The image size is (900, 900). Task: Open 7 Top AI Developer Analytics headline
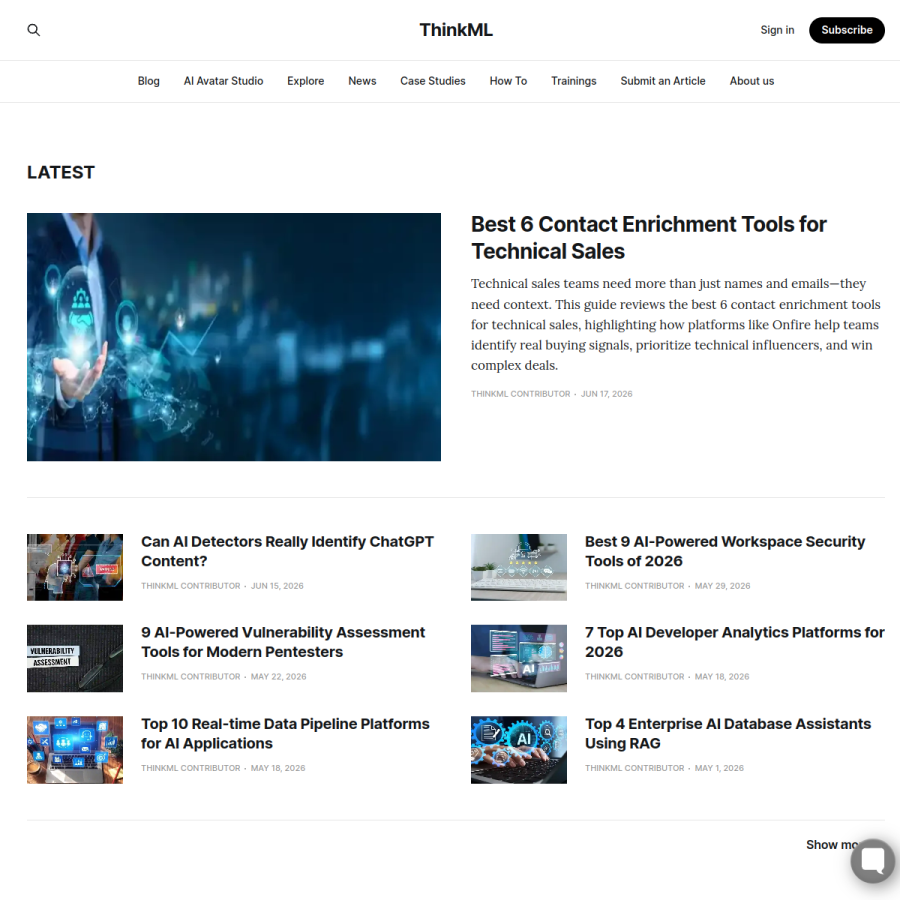tap(734, 642)
